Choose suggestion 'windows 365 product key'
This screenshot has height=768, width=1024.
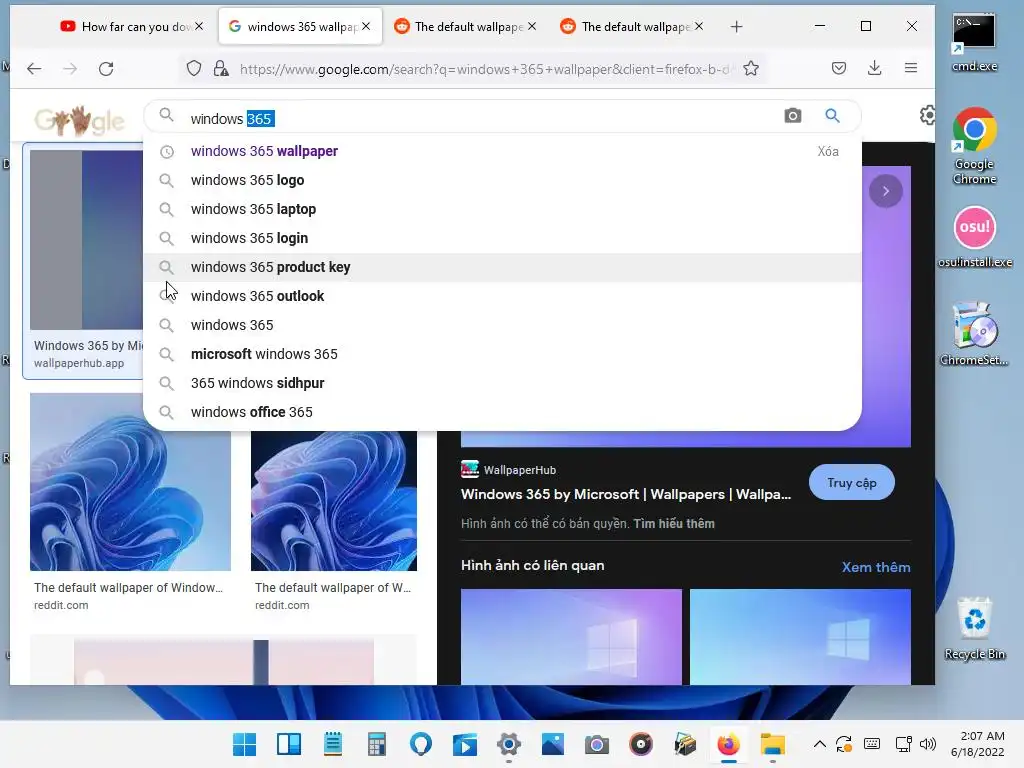(x=502, y=267)
